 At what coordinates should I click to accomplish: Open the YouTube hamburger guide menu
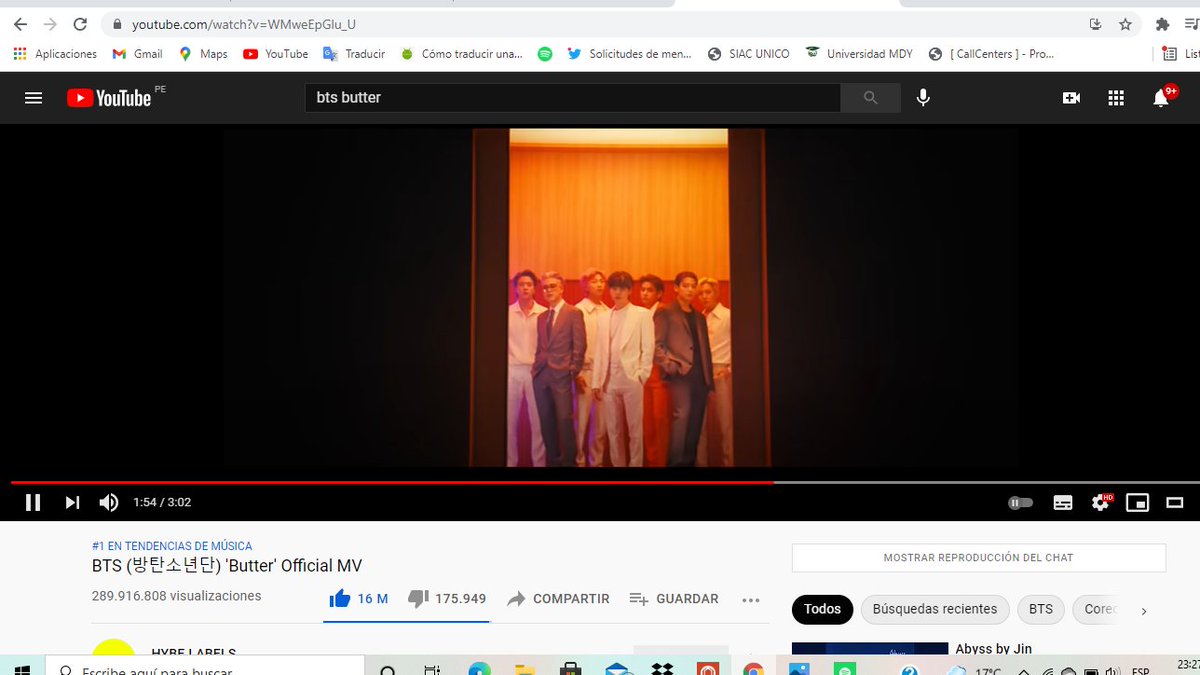point(33,97)
